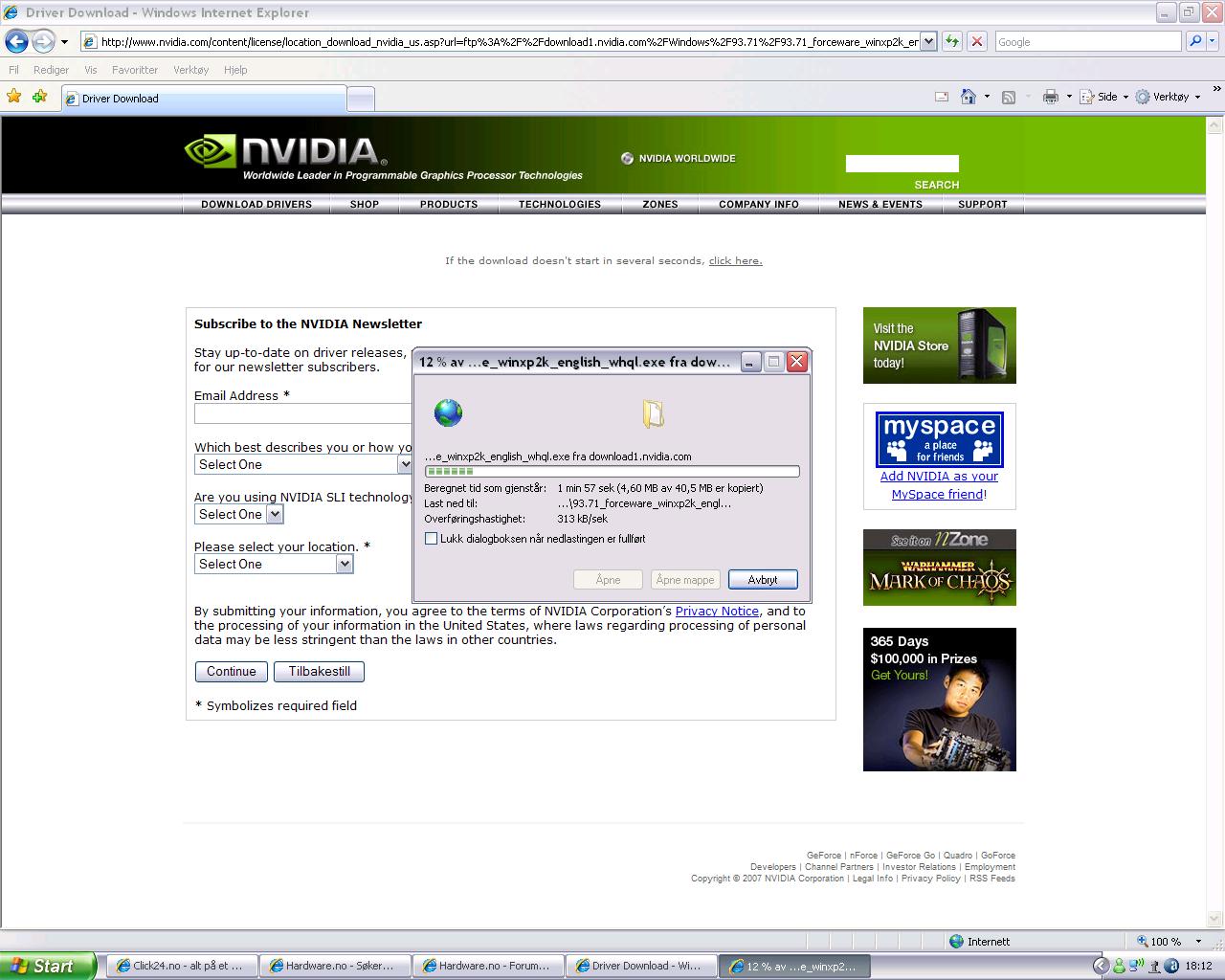Open the COMPANY INFO nav item
Viewport: 1225px width, 980px height.
pyautogui.click(x=759, y=204)
